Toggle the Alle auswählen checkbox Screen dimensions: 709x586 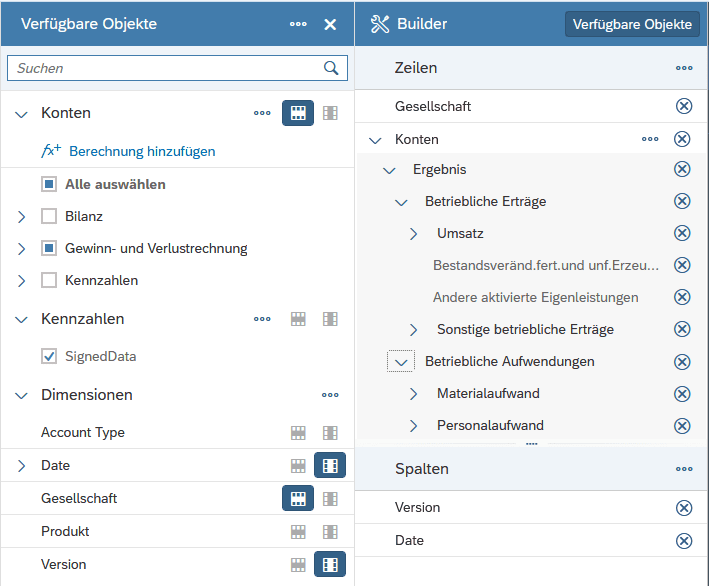pos(49,184)
